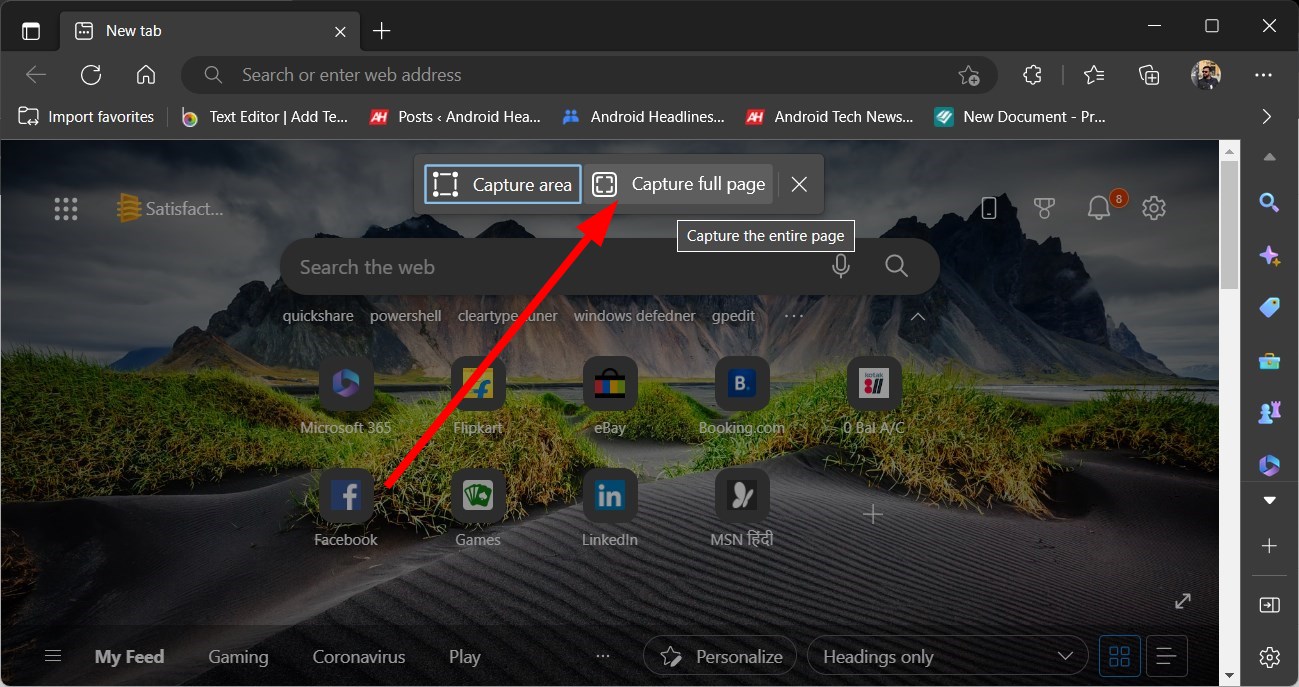The height and width of the screenshot is (687, 1299).
Task: Close the web capture toolbar
Action: pos(799,184)
